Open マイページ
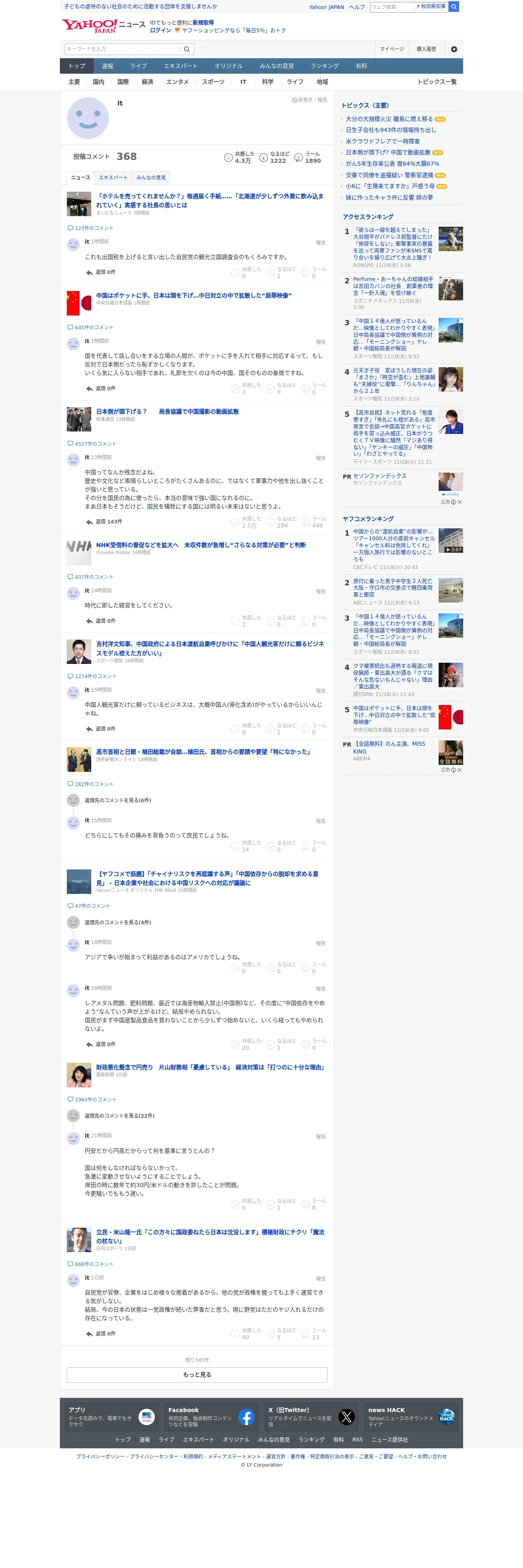 [x=391, y=49]
